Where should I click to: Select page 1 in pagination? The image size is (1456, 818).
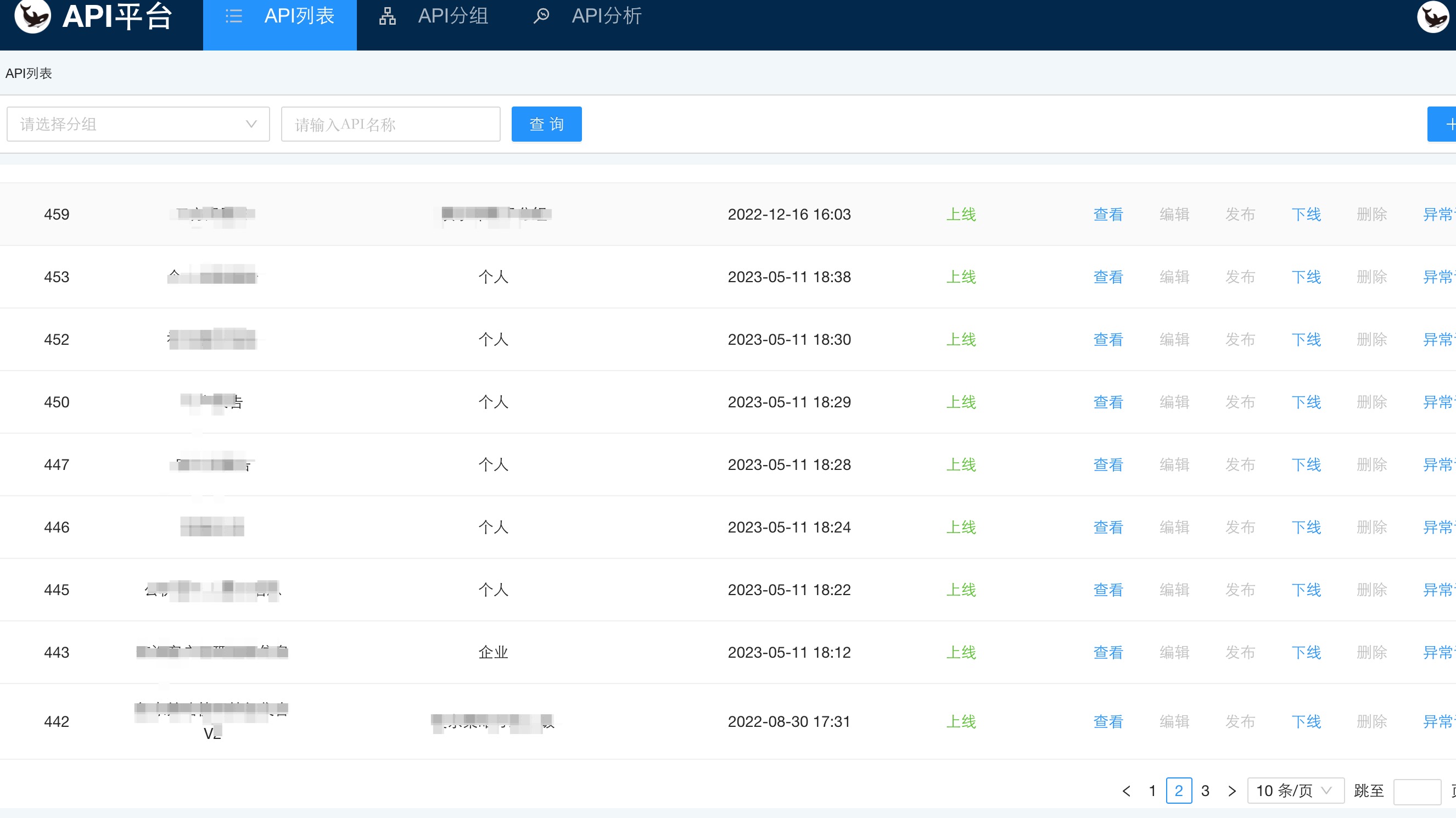[x=1152, y=791]
